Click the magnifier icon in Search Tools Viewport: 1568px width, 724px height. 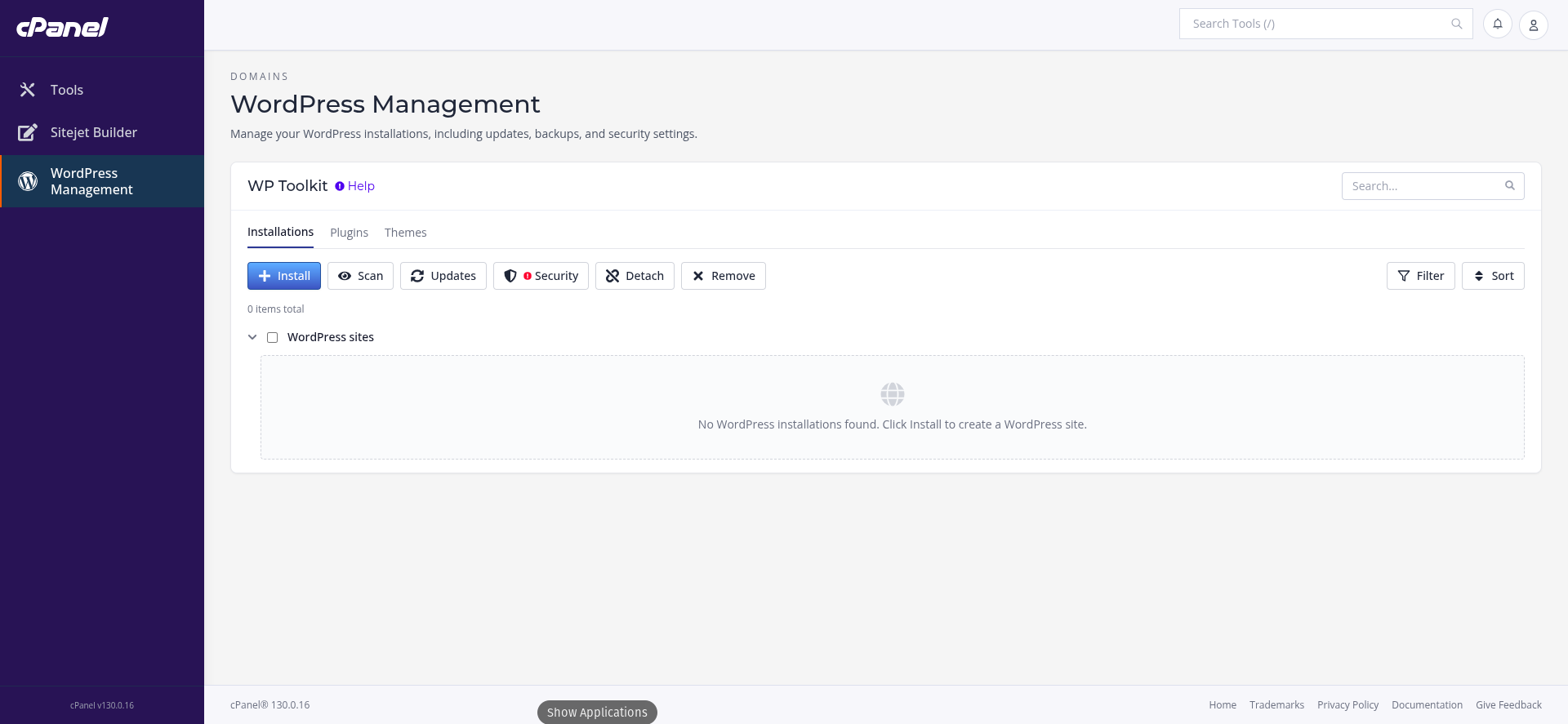[x=1456, y=24]
